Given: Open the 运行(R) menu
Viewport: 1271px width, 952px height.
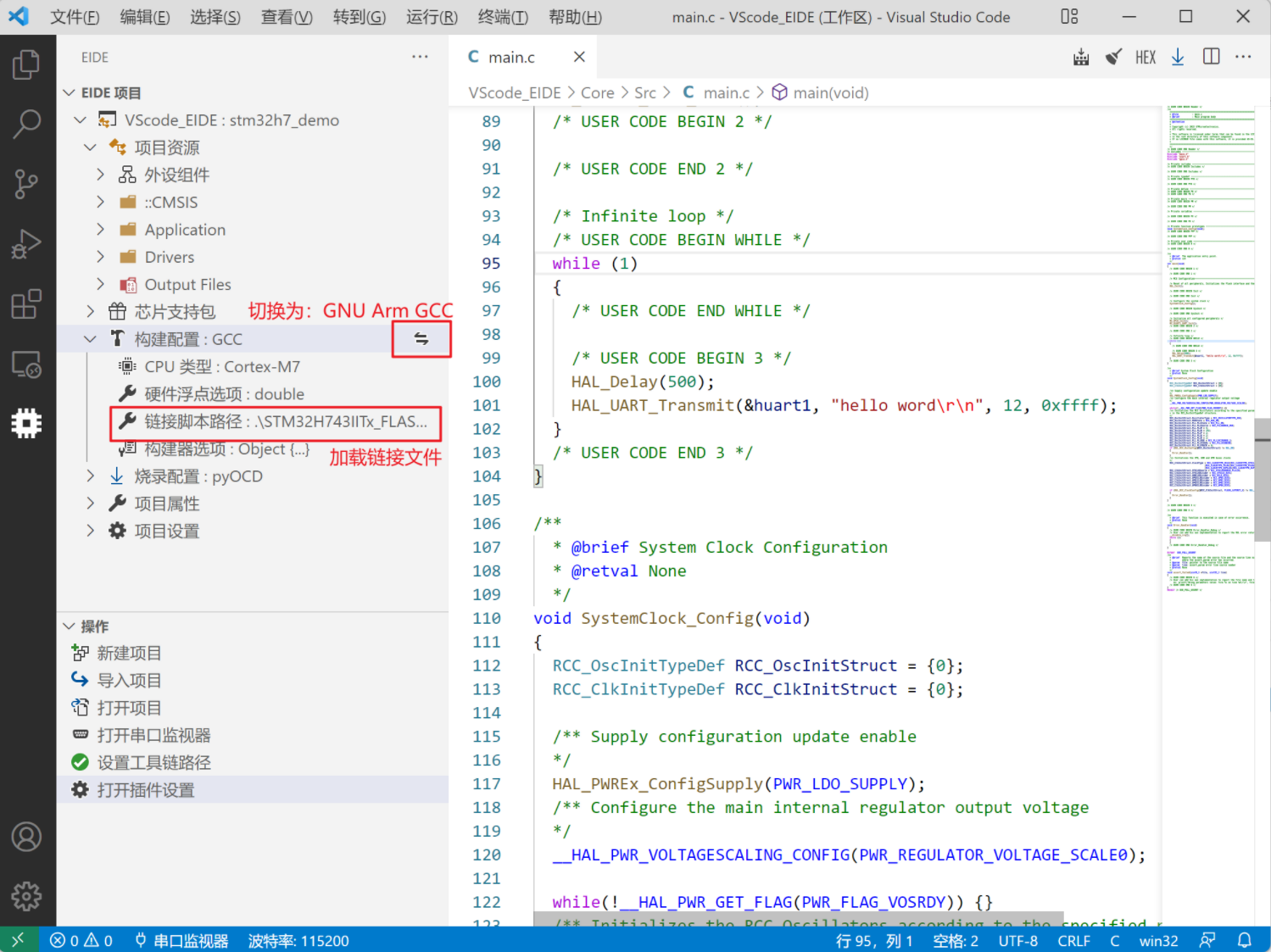Looking at the screenshot, I should click(x=432, y=17).
